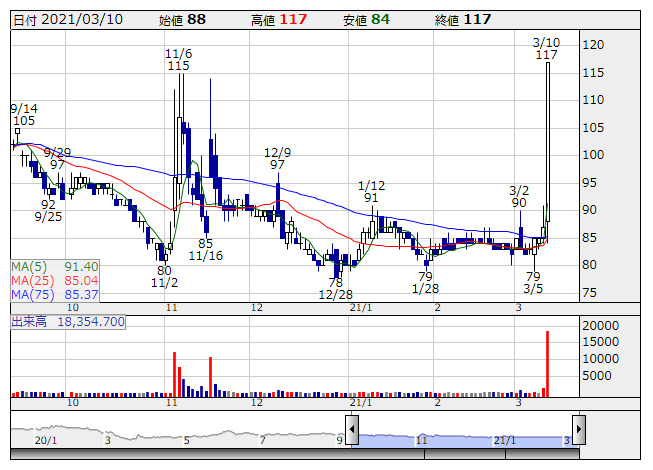Screen dimensions: 653x470
Task: Click the 9/14 price label at 105
Action: coord(24,114)
